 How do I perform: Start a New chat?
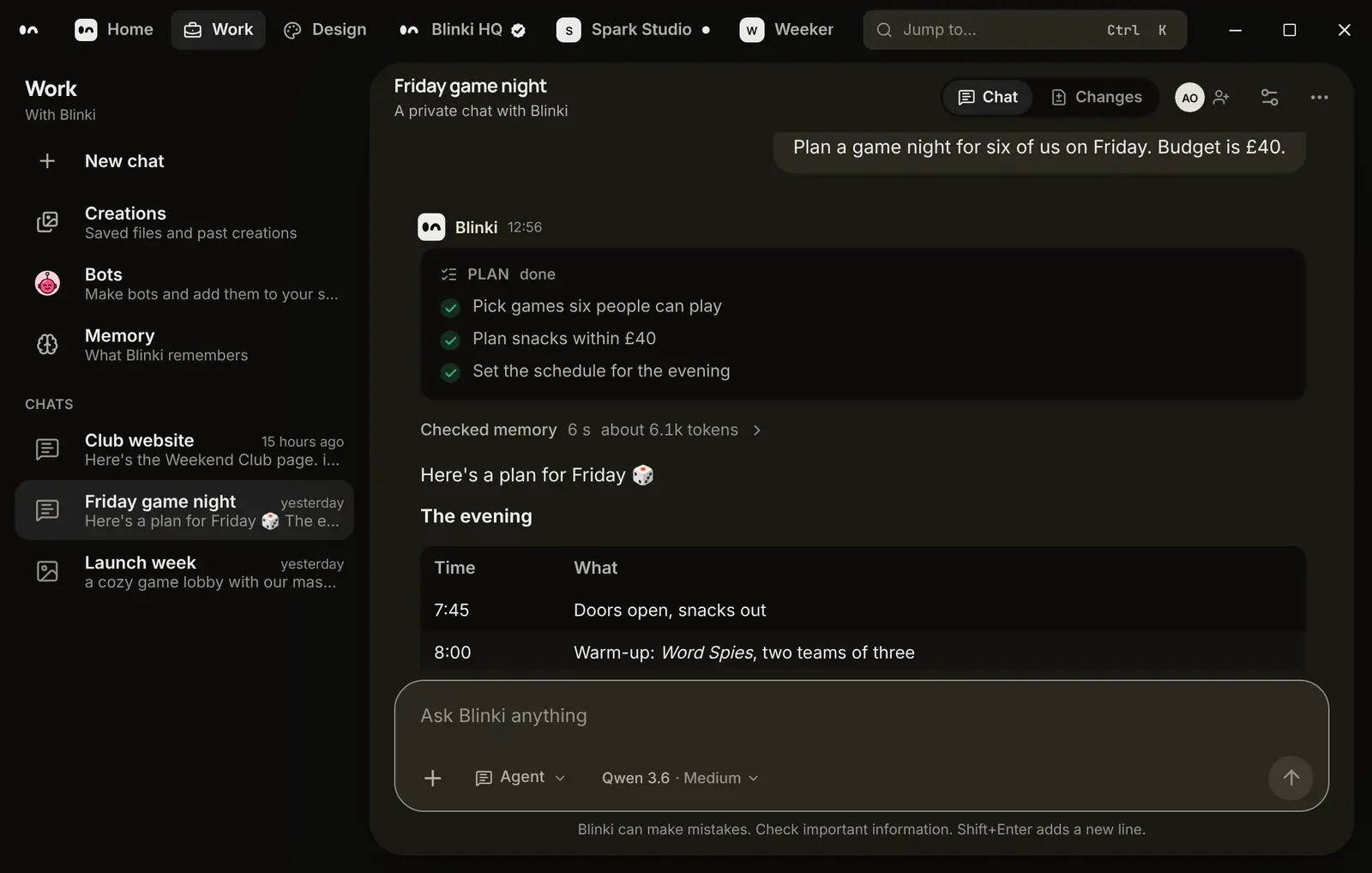pyautogui.click(x=184, y=161)
